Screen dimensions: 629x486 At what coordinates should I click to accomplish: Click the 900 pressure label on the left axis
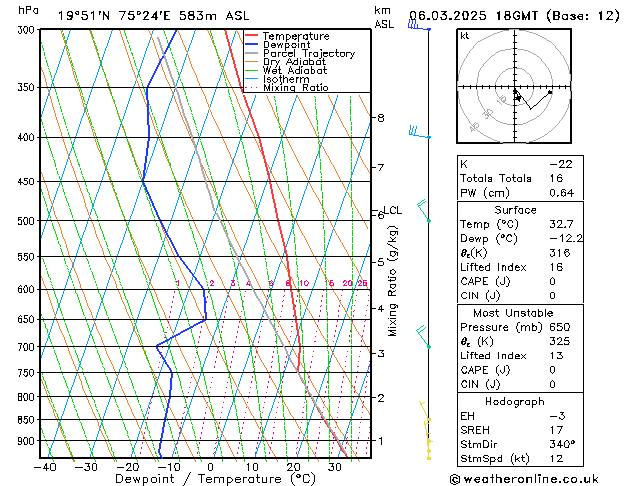(x=28, y=441)
